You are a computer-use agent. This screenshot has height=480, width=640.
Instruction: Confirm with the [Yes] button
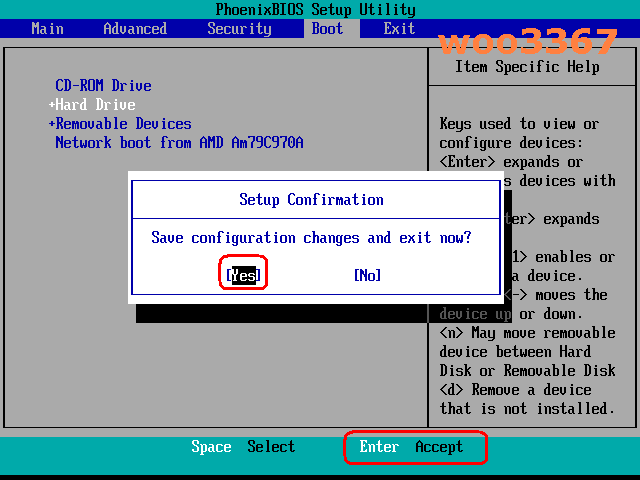(243, 276)
